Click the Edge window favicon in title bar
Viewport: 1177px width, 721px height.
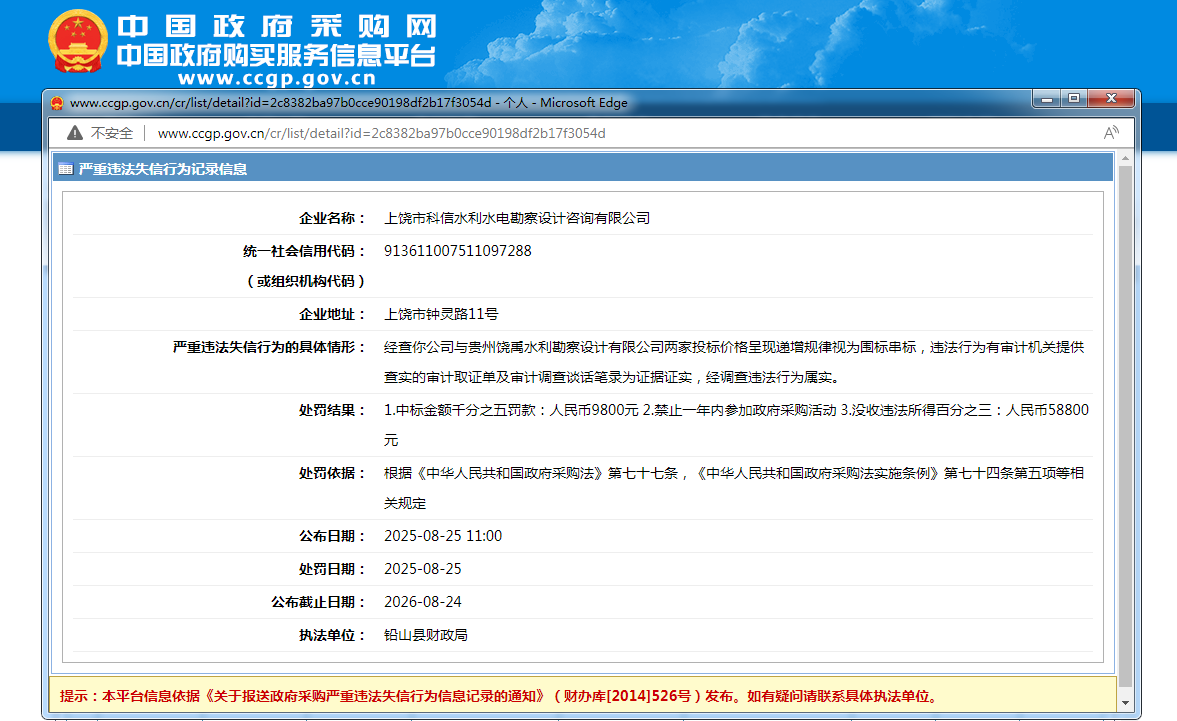tap(57, 103)
